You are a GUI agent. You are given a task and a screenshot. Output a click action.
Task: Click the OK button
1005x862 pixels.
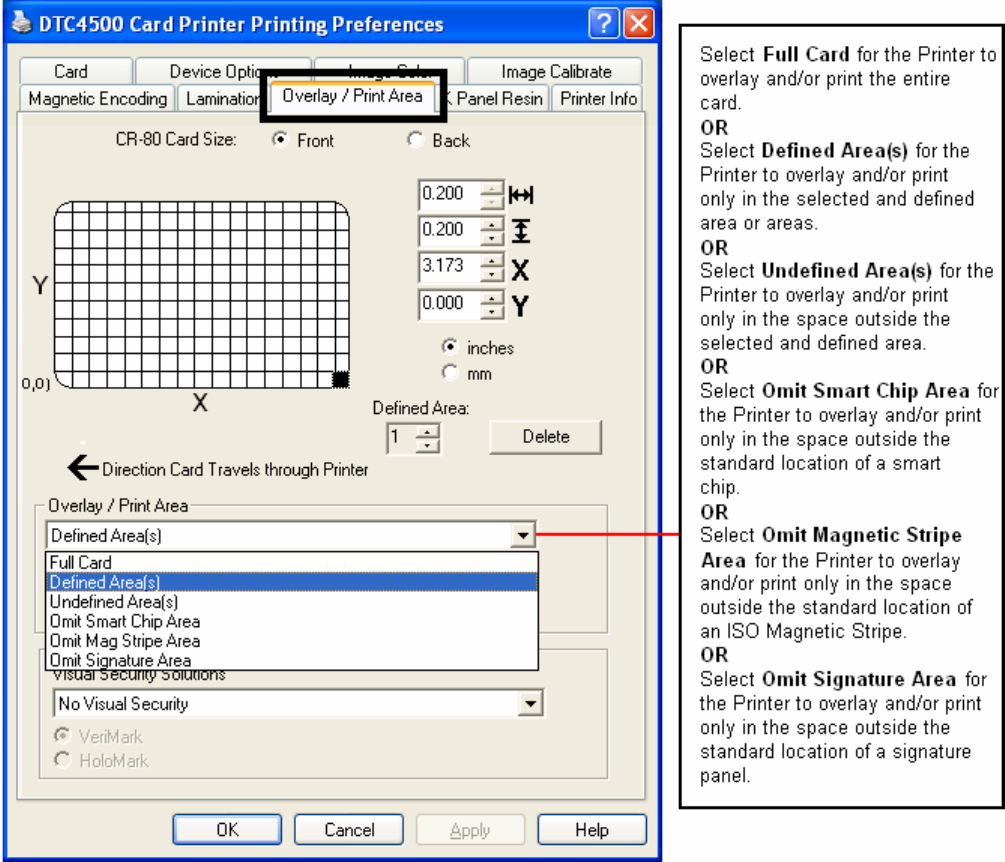tap(227, 829)
